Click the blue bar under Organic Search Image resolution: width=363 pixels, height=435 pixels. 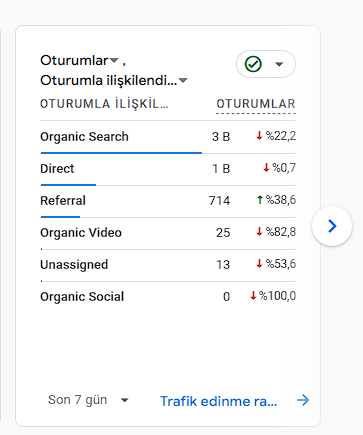coord(121,153)
